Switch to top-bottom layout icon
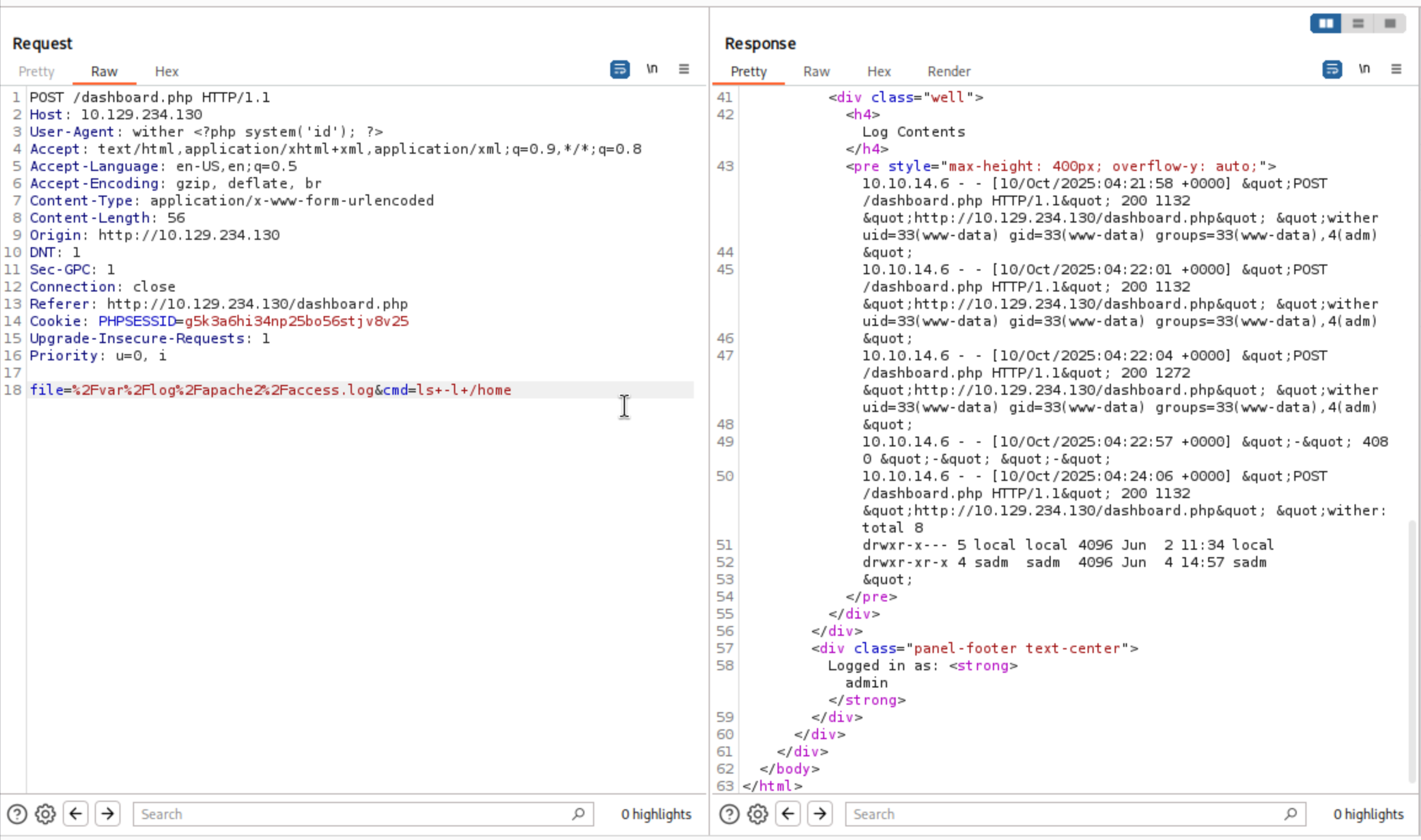Image resolution: width=1421 pixels, height=840 pixels. [1358, 23]
